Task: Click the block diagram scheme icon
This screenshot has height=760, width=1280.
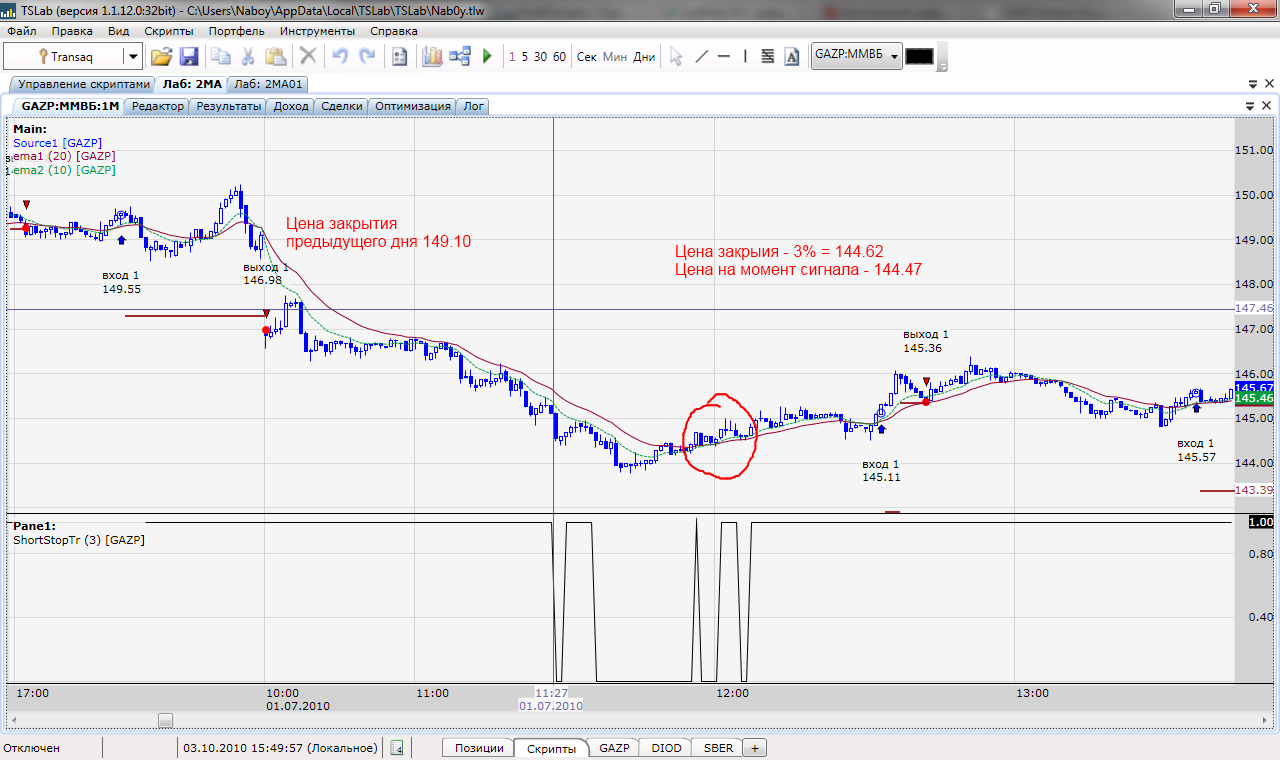Action: point(460,56)
